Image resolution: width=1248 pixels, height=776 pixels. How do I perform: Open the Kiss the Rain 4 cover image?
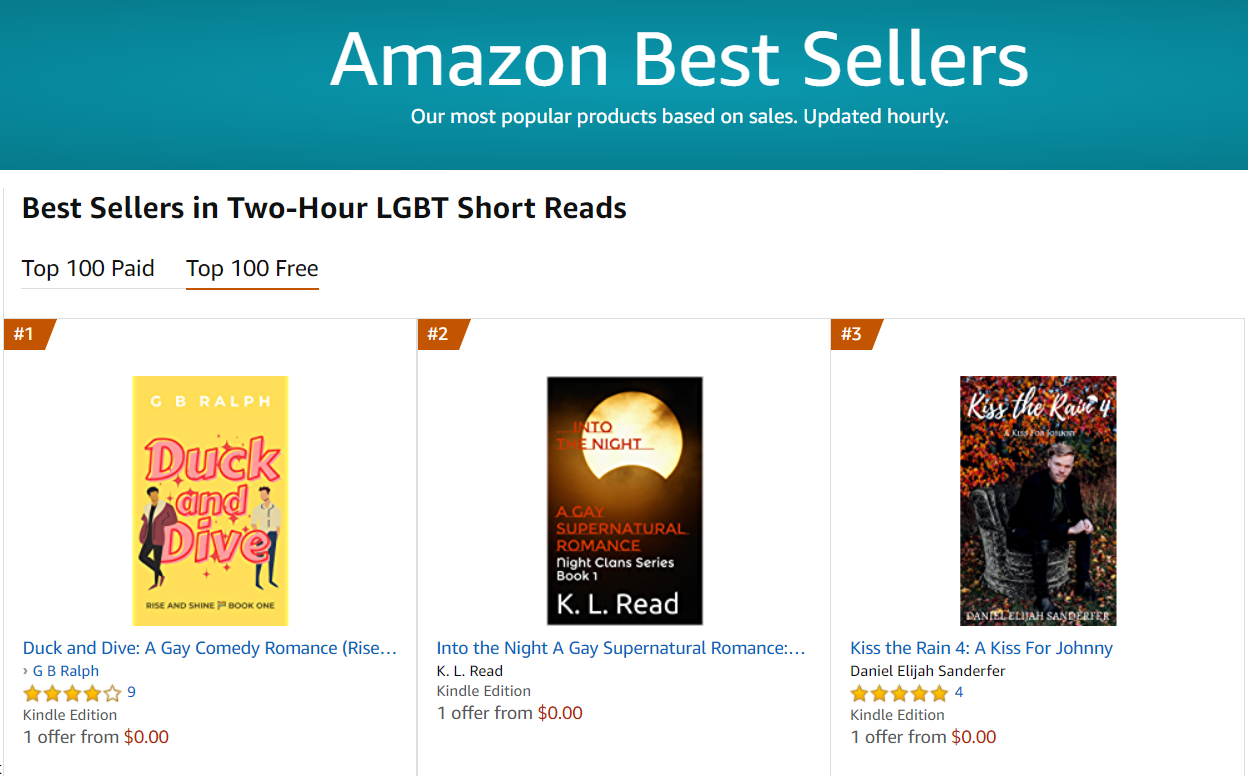point(1038,500)
